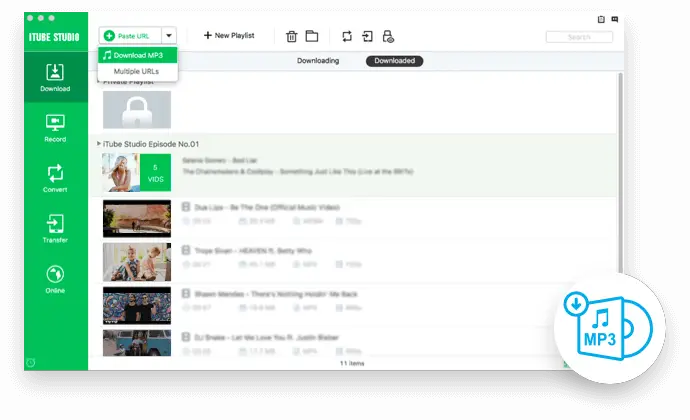Click the feedback chat icon at top right
Viewport: 690px width, 420px height.
pos(615,19)
